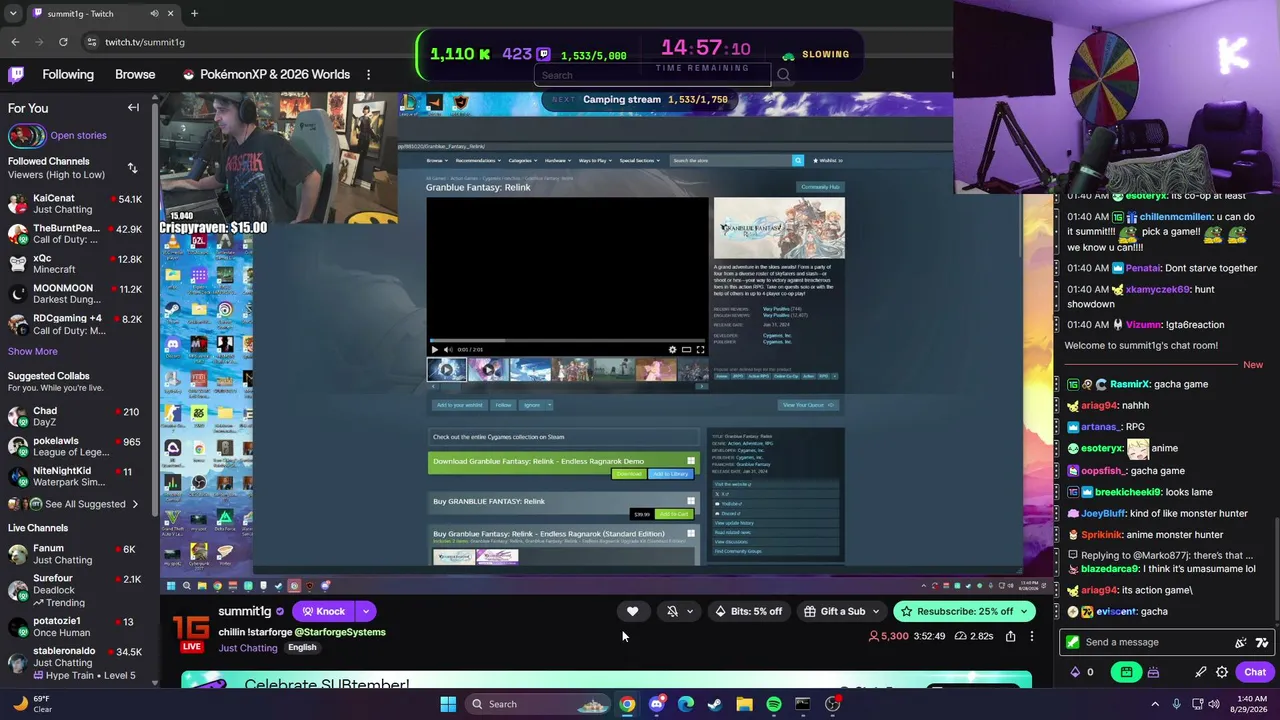Open stream more options menu
This screenshot has height=720, width=1280.
click(1031, 636)
